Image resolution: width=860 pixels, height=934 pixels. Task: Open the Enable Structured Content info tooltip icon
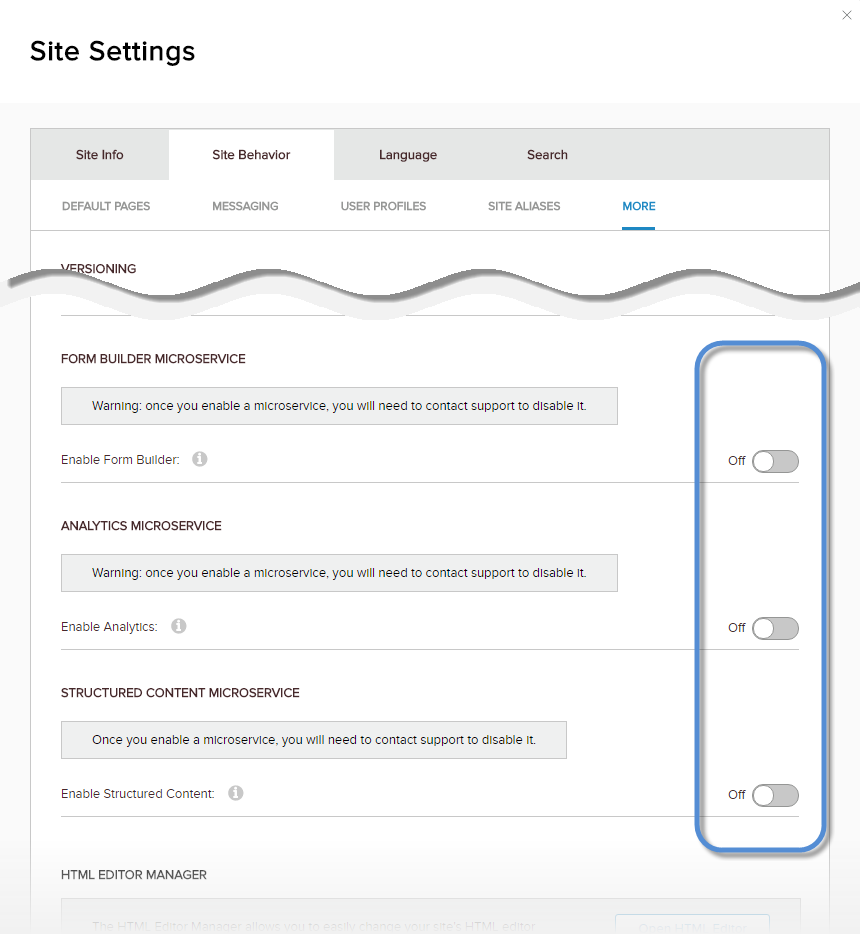tap(236, 794)
